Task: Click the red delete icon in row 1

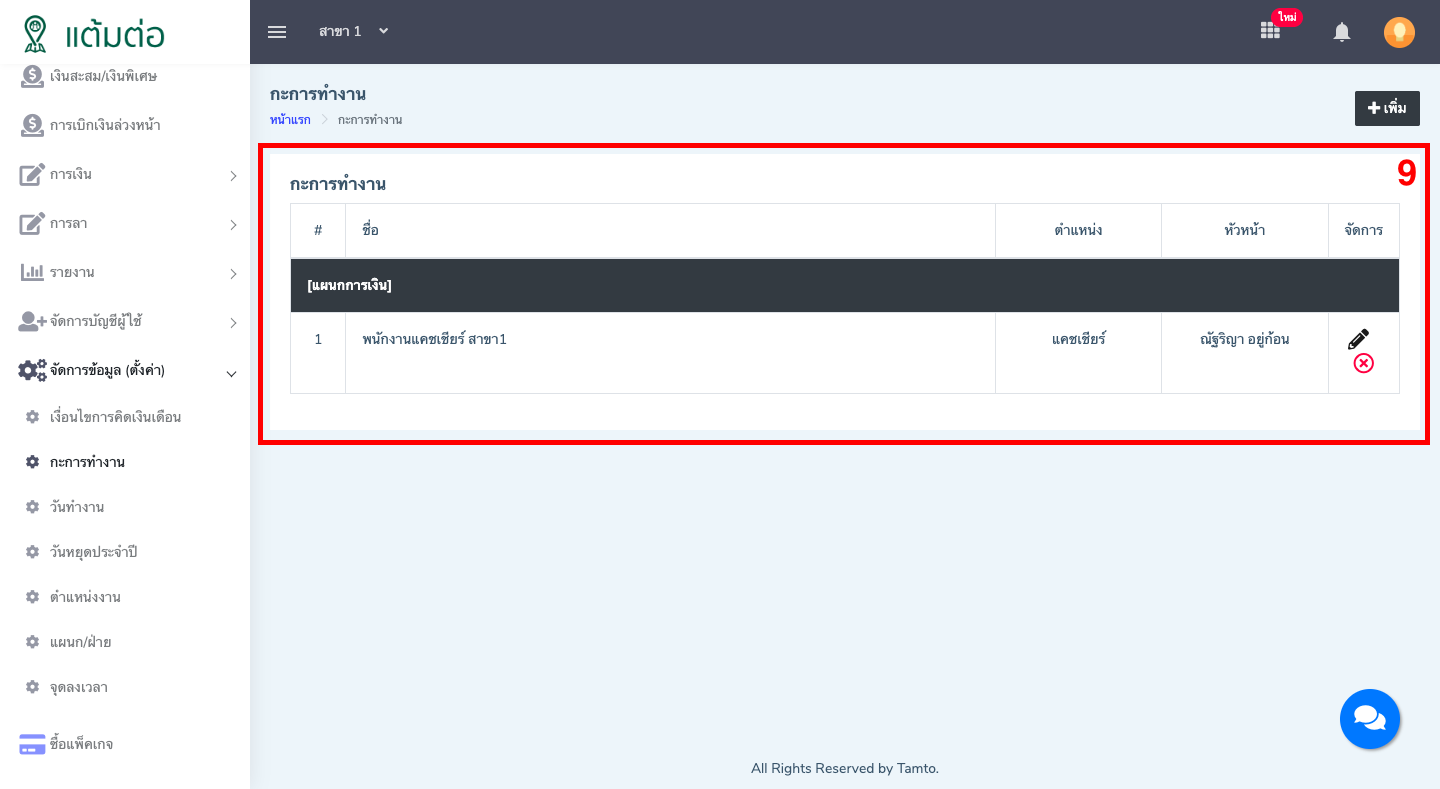Action: tap(1363, 363)
